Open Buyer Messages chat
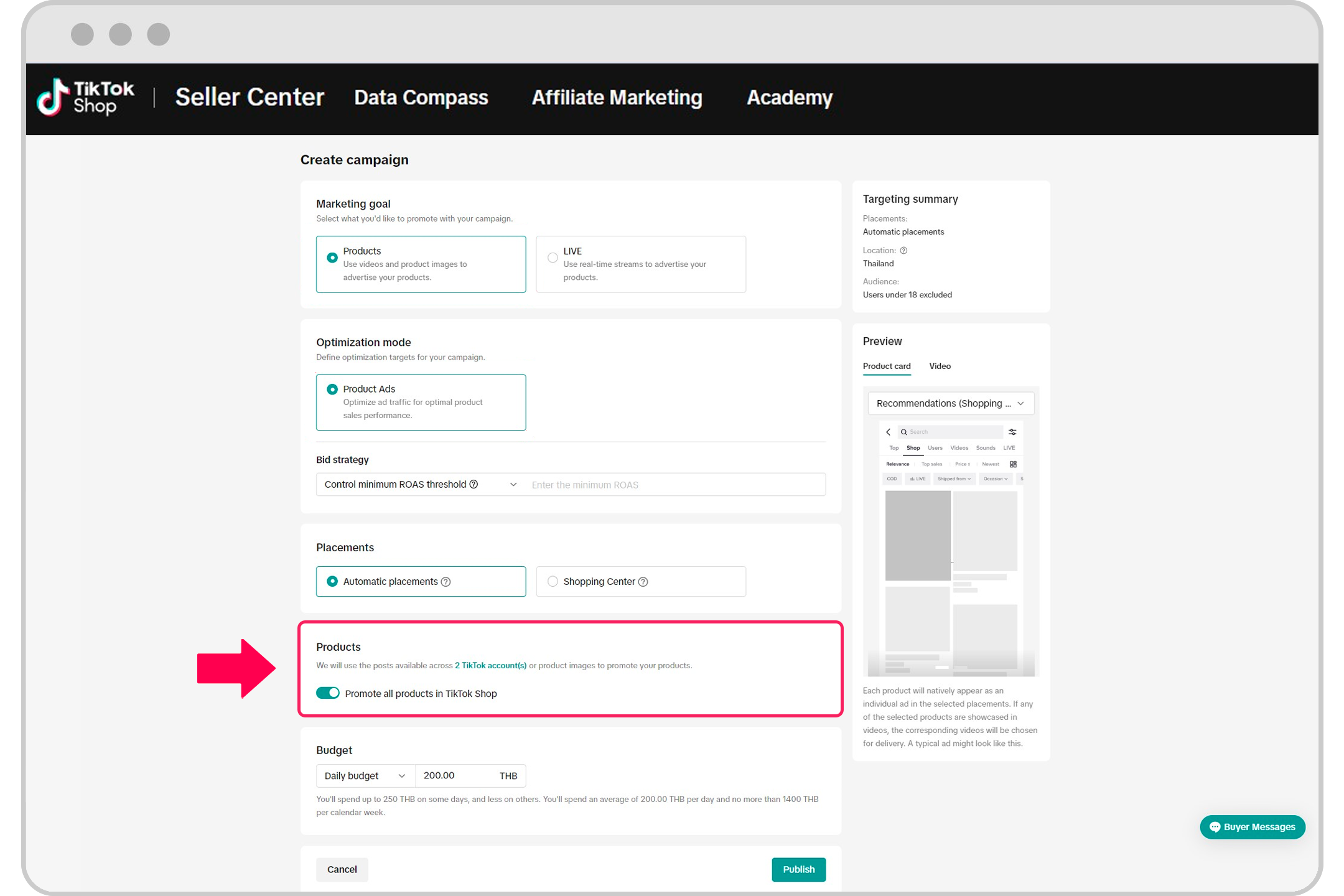Image resolution: width=1344 pixels, height=896 pixels. pos(1252,827)
